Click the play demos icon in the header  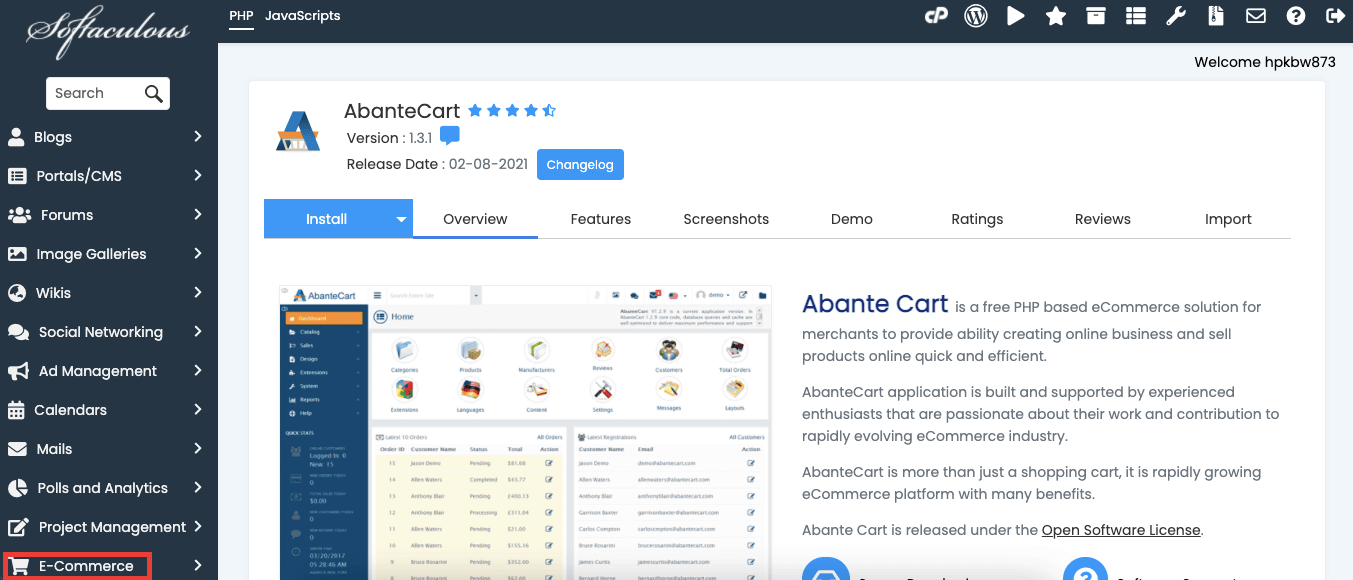pyautogui.click(x=1016, y=15)
